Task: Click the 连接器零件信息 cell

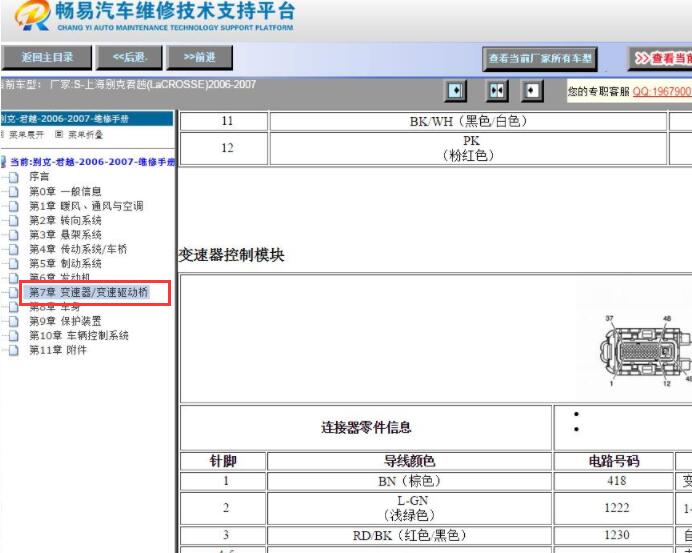Action: pyautogui.click(x=366, y=427)
